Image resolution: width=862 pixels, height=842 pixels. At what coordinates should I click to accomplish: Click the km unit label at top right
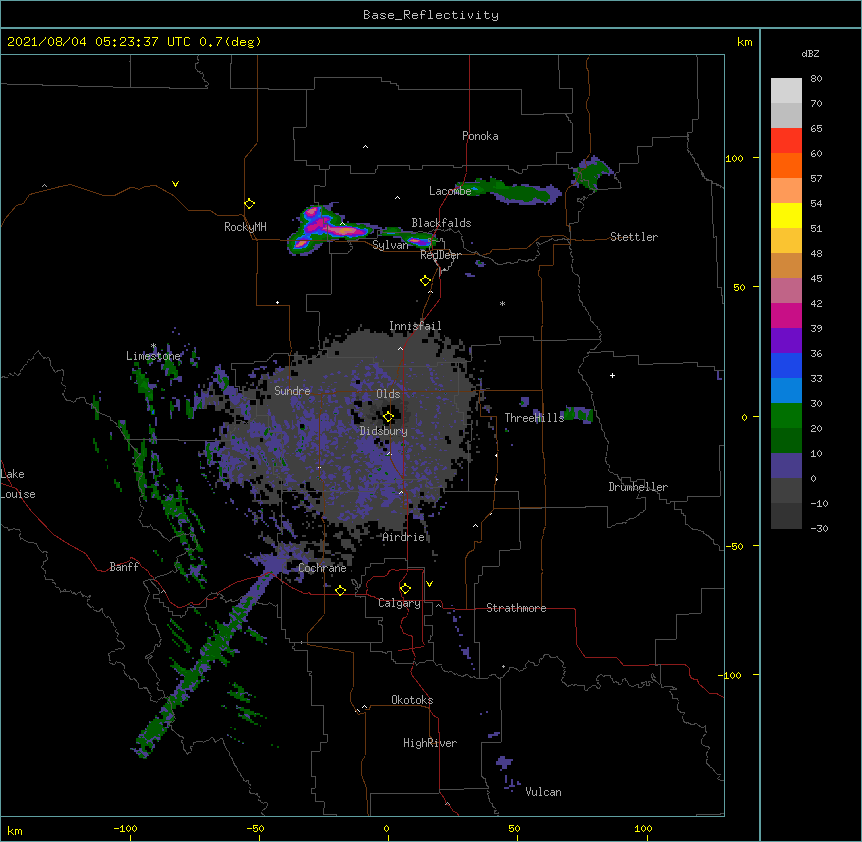click(744, 42)
